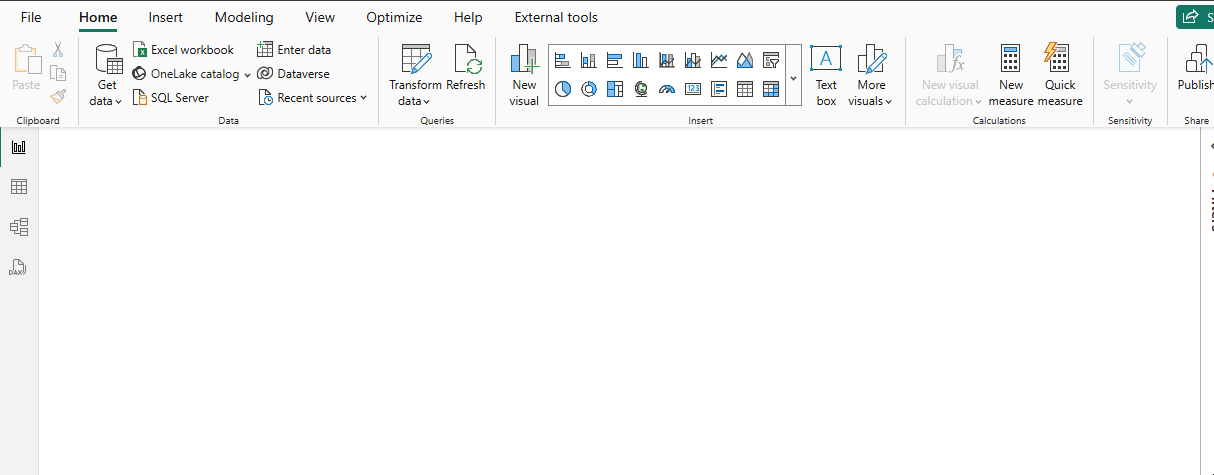
Task: Open DAX query view in the sidebar
Action: 19,268
